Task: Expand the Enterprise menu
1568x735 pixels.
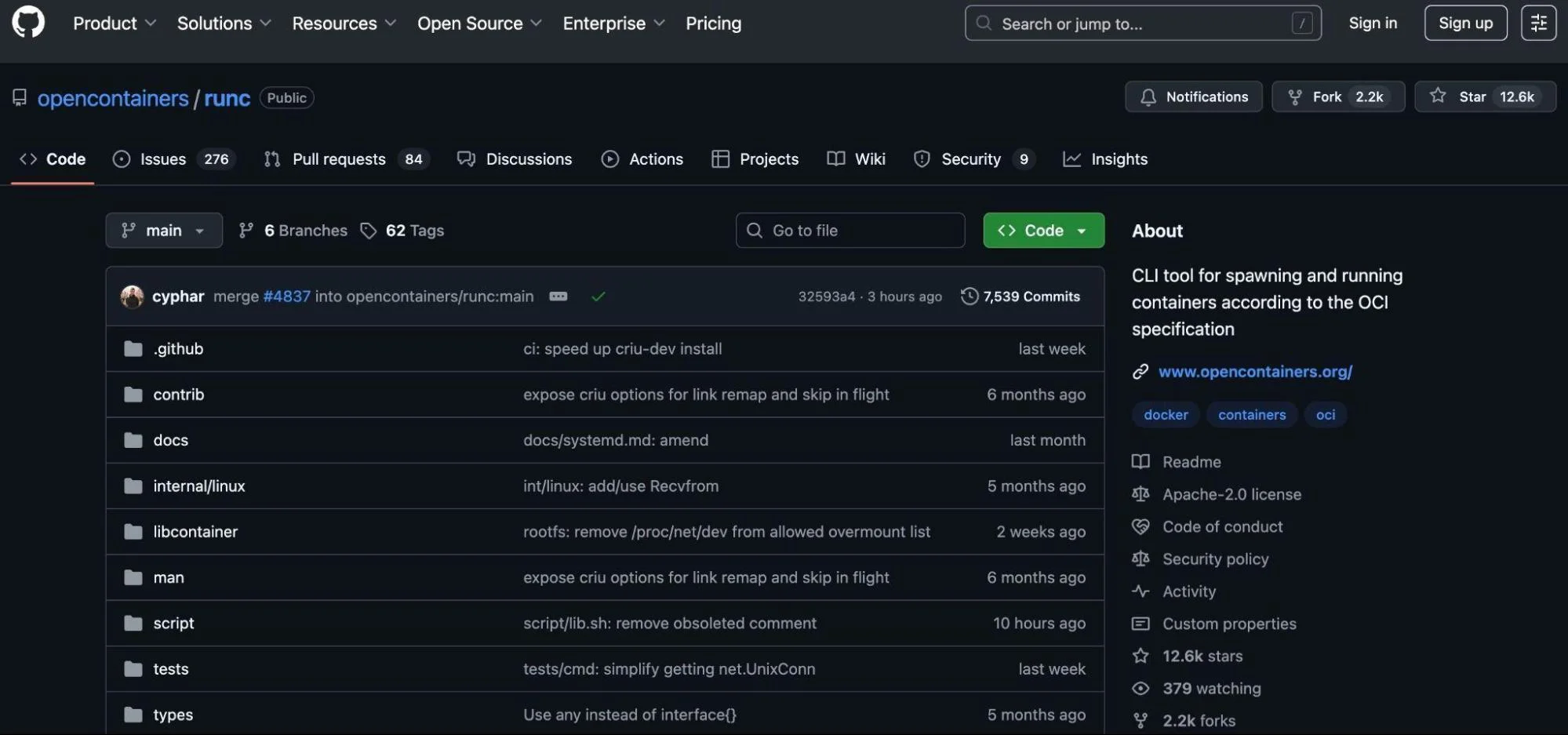Action: (x=614, y=23)
